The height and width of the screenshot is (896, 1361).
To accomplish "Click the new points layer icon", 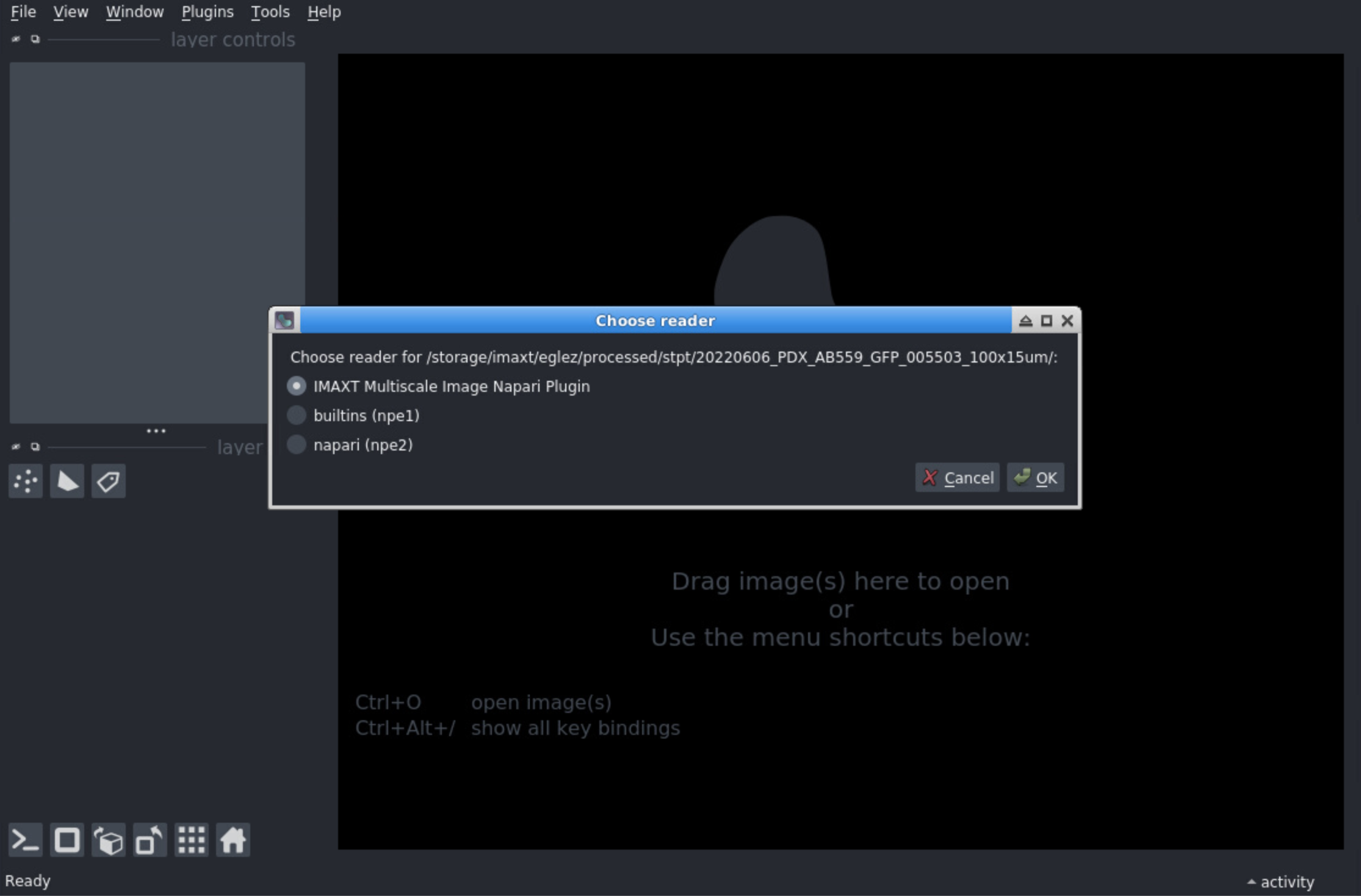I will (26, 481).
